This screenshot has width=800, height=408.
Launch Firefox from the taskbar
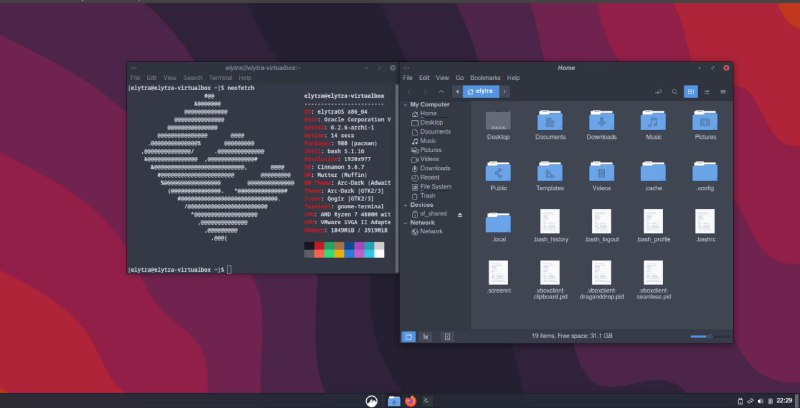[x=410, y=401]
